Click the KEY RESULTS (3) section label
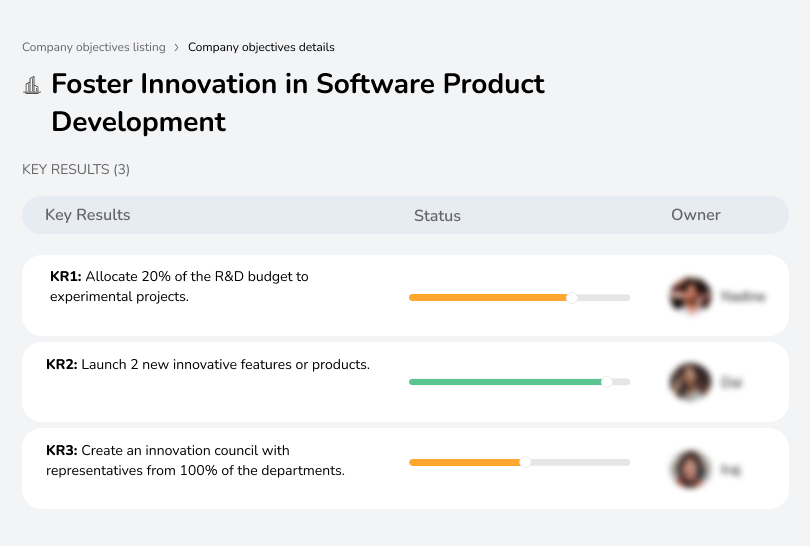The image size is (810, 546). 76,170
